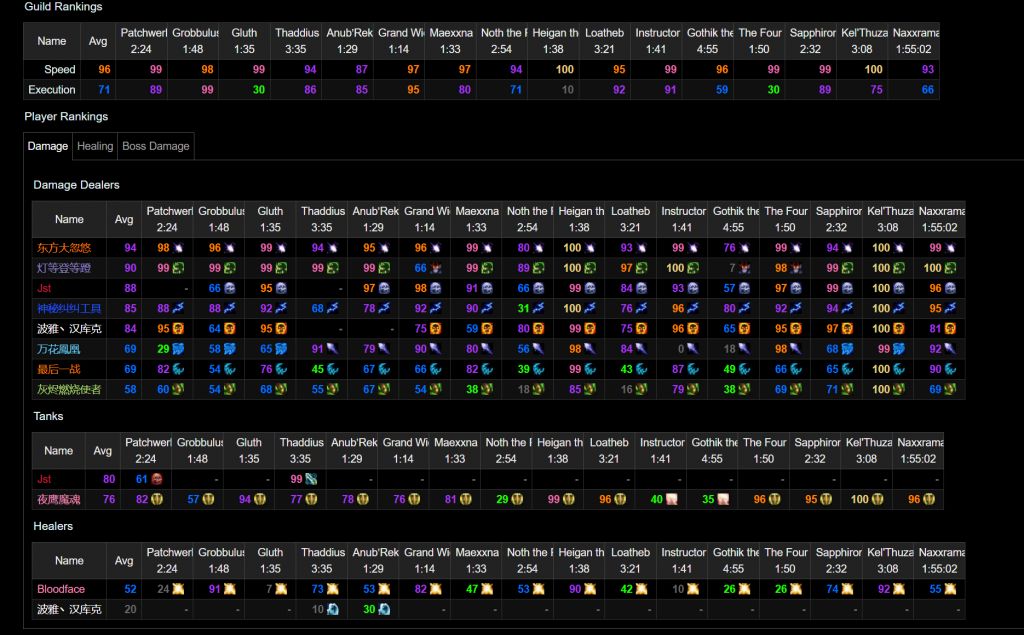This screenshot has height=635, width=1024.
Task: Click 夜鹰魔魂's spec icon under Instructor in Tanks
Action: click(671, 499)
